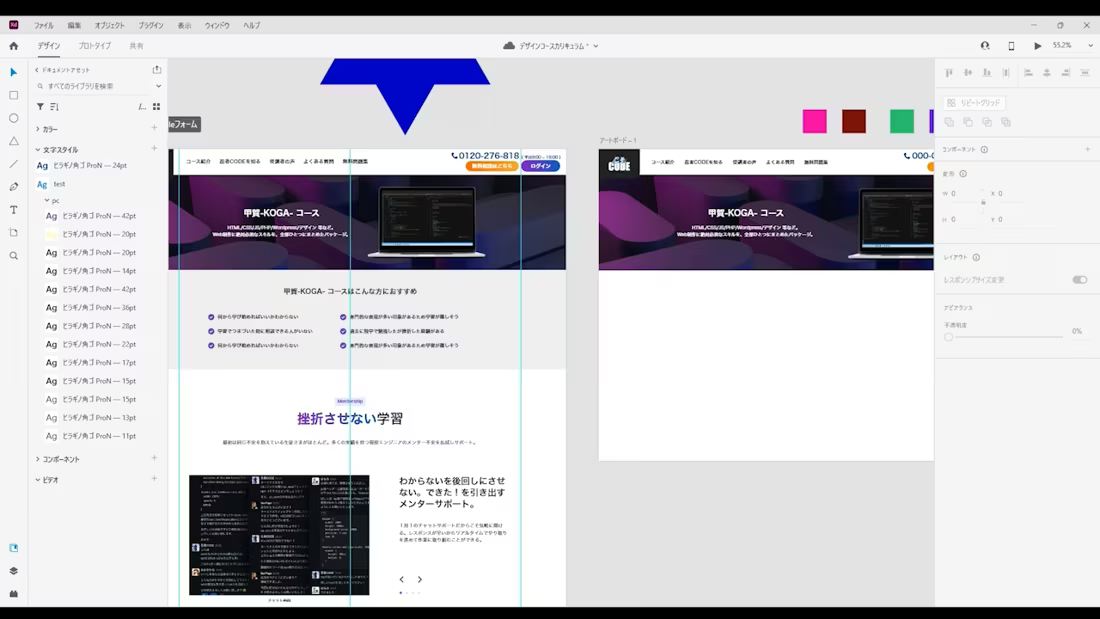This screenshot has height=619, width=1100.
Task: Open the 編集 menu
Action: pyautogui.click(x=74, y=25)
